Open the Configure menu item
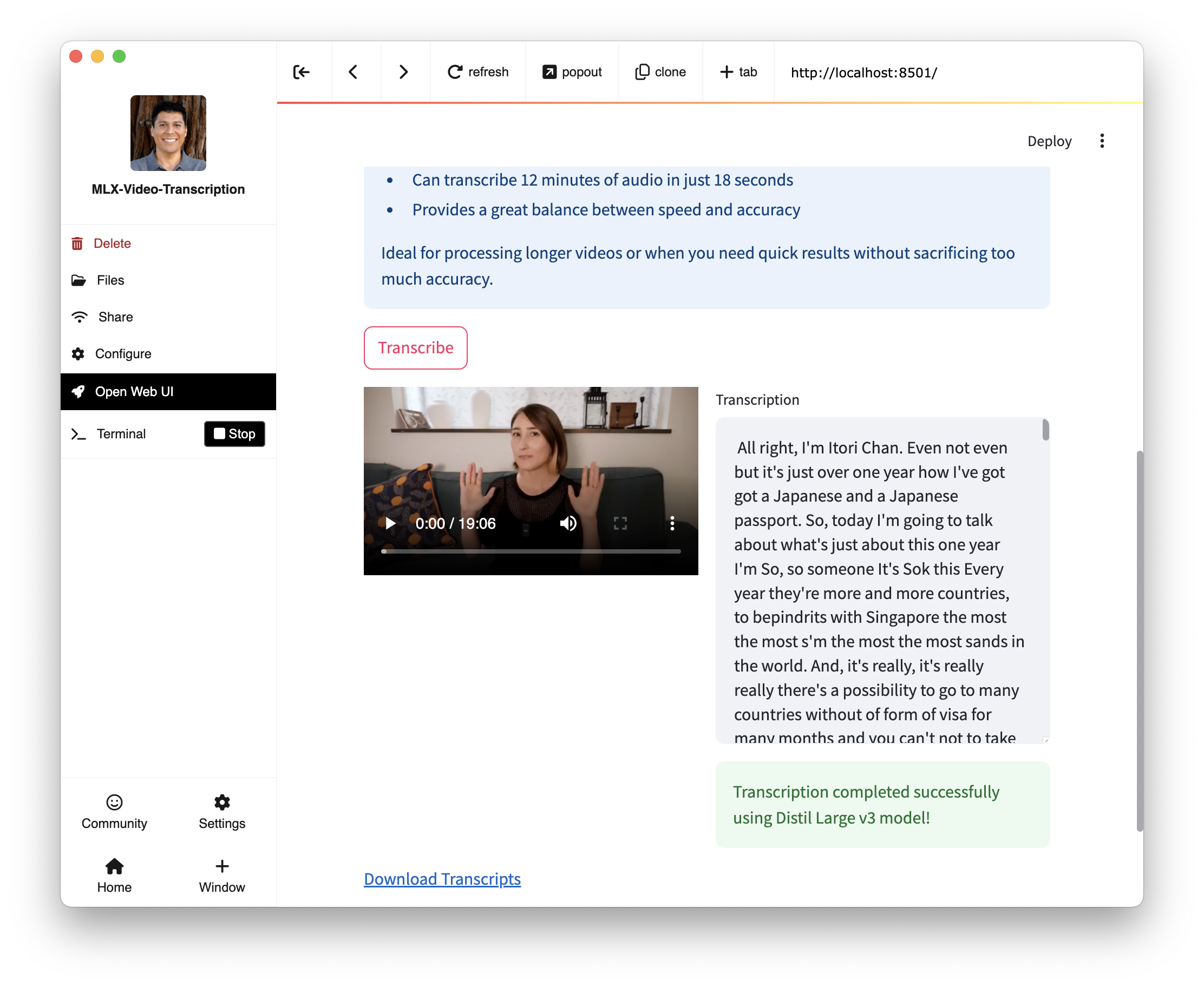This screenshot has height=987, width=1204. (123, 354)
